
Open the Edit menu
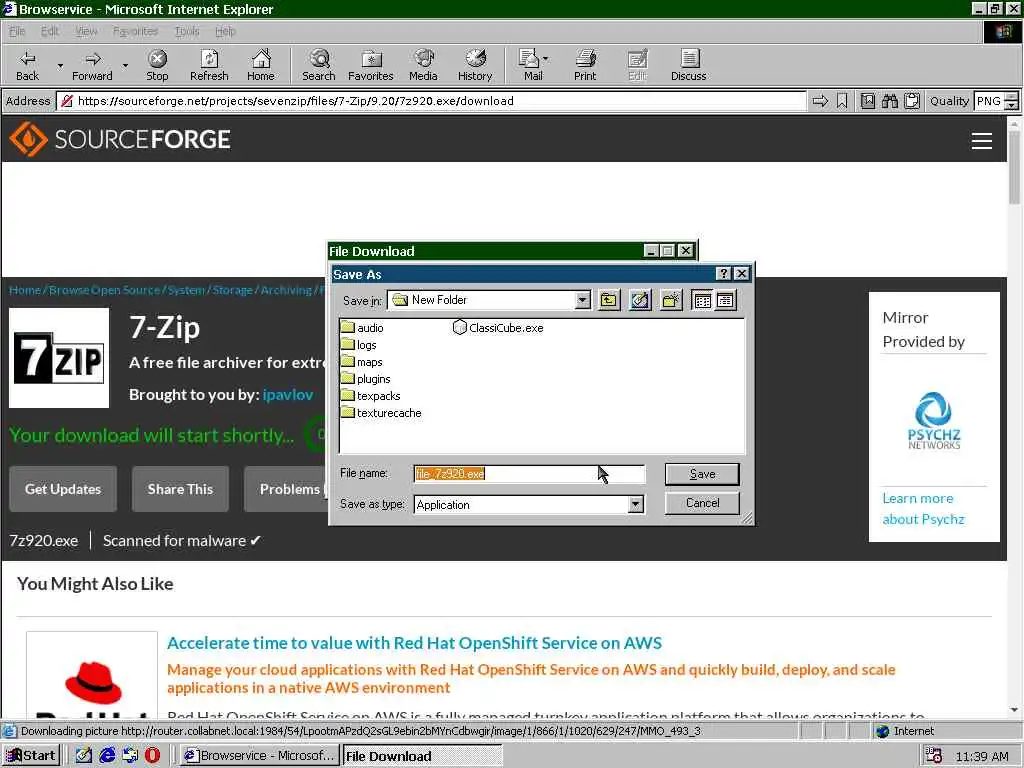coord(50,31)
